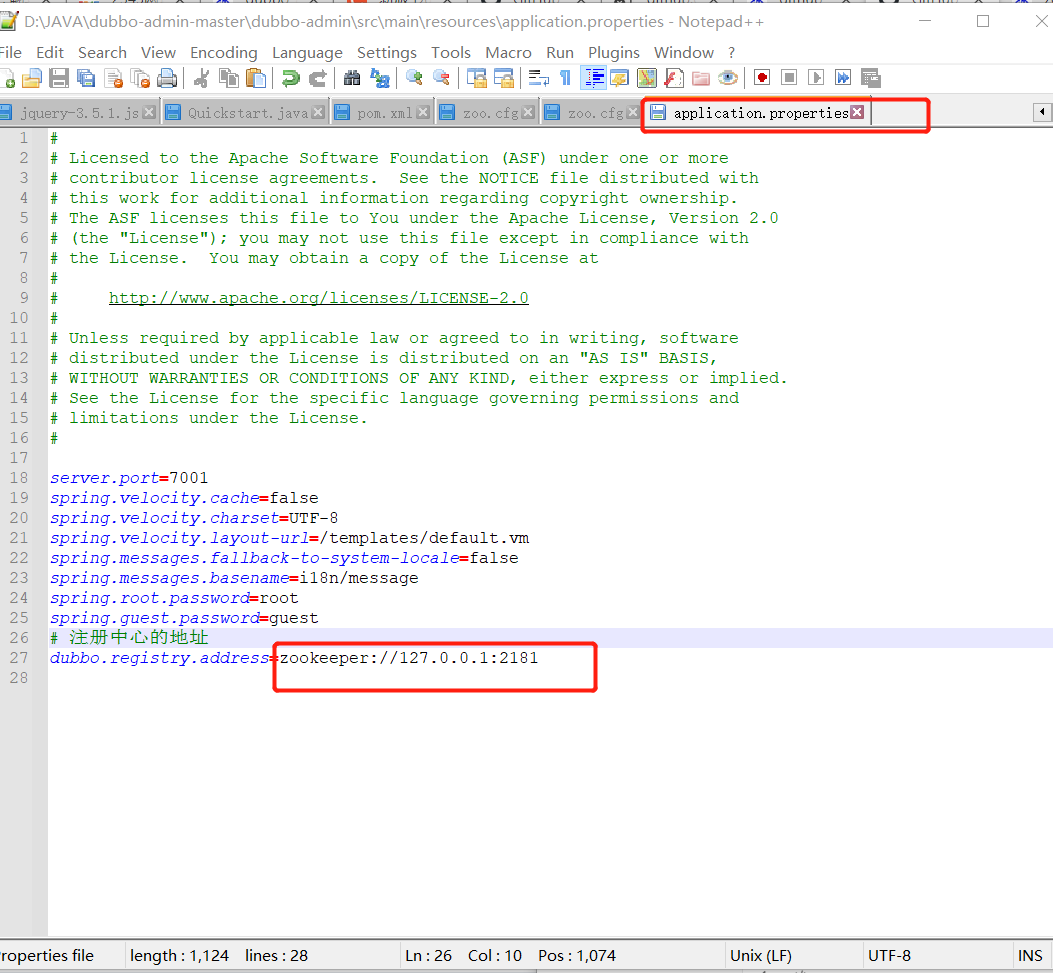Screen dimensions: 1053x973
Task: Toggle show all characters pilcrow icon
Action: click(565, 79)
